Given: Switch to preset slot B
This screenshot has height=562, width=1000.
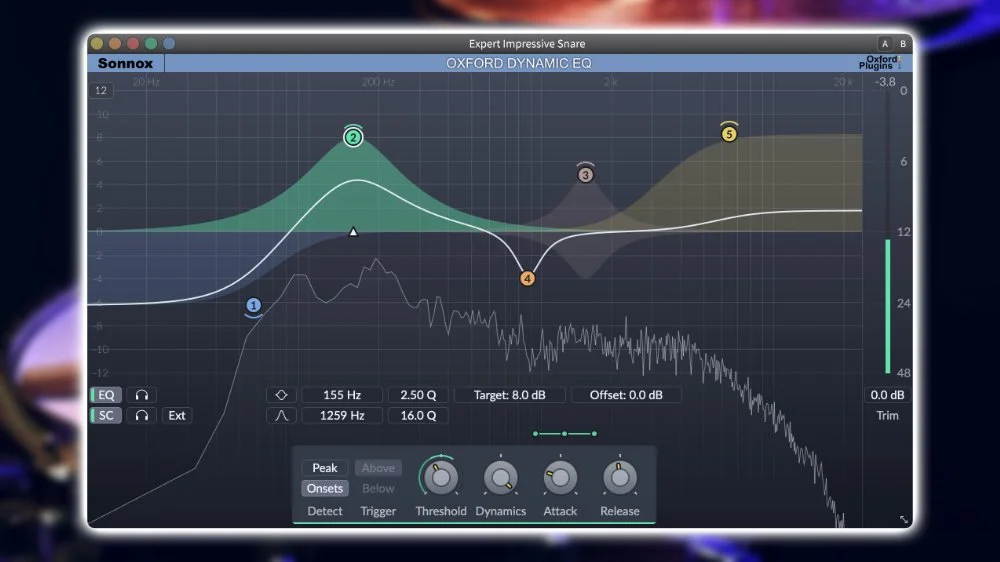Looking at the screenshot, I should (902, 43).
